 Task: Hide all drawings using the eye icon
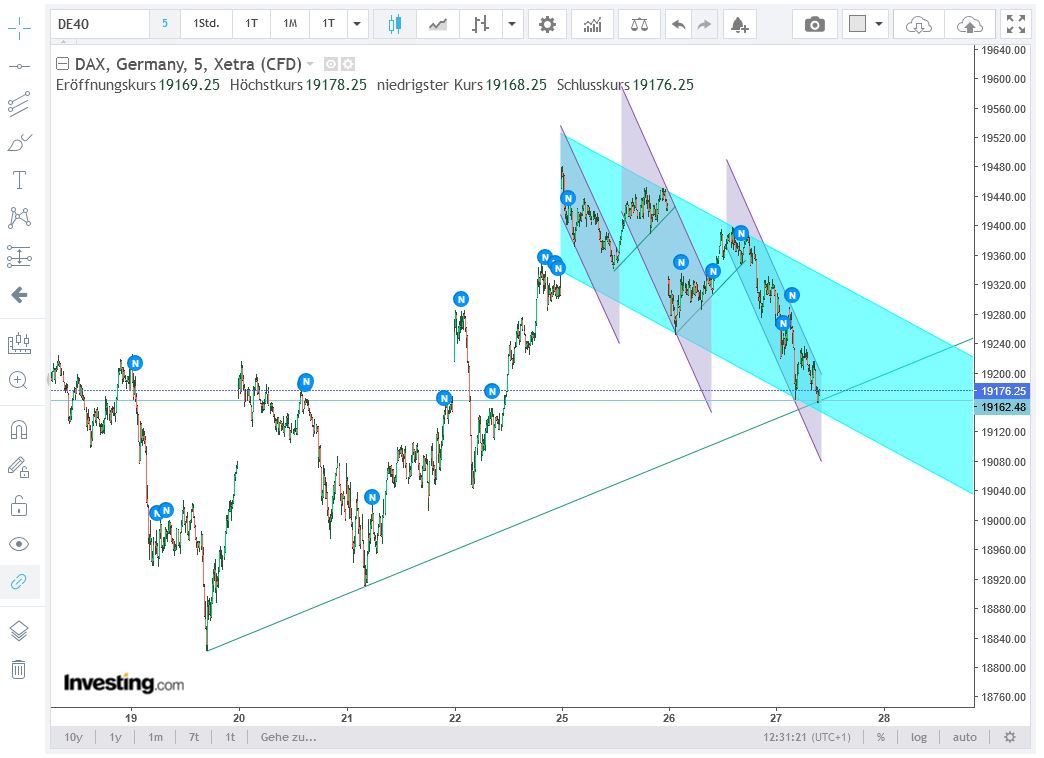(x=20, y=544)
